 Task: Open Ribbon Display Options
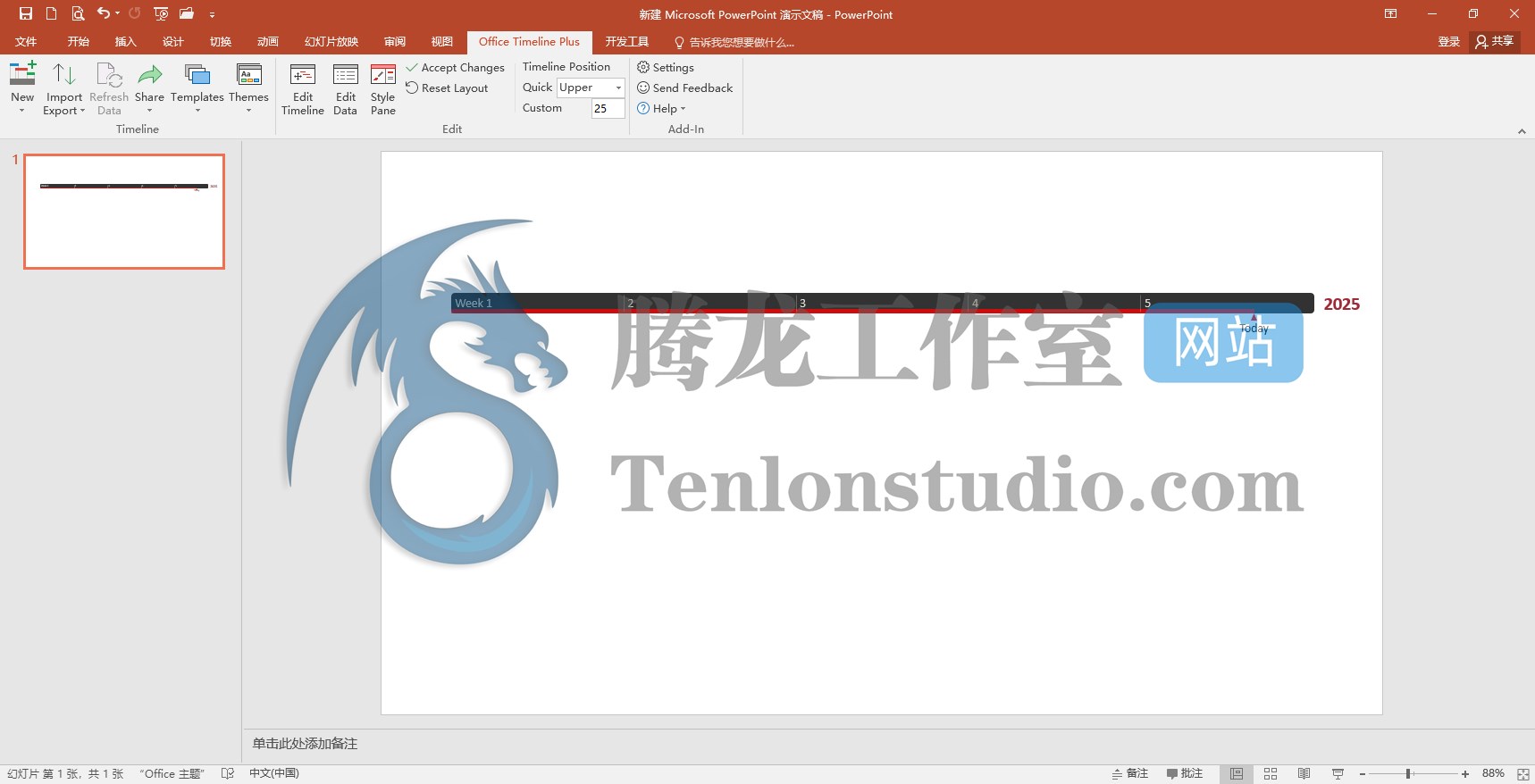click(x=1390, y=13)
